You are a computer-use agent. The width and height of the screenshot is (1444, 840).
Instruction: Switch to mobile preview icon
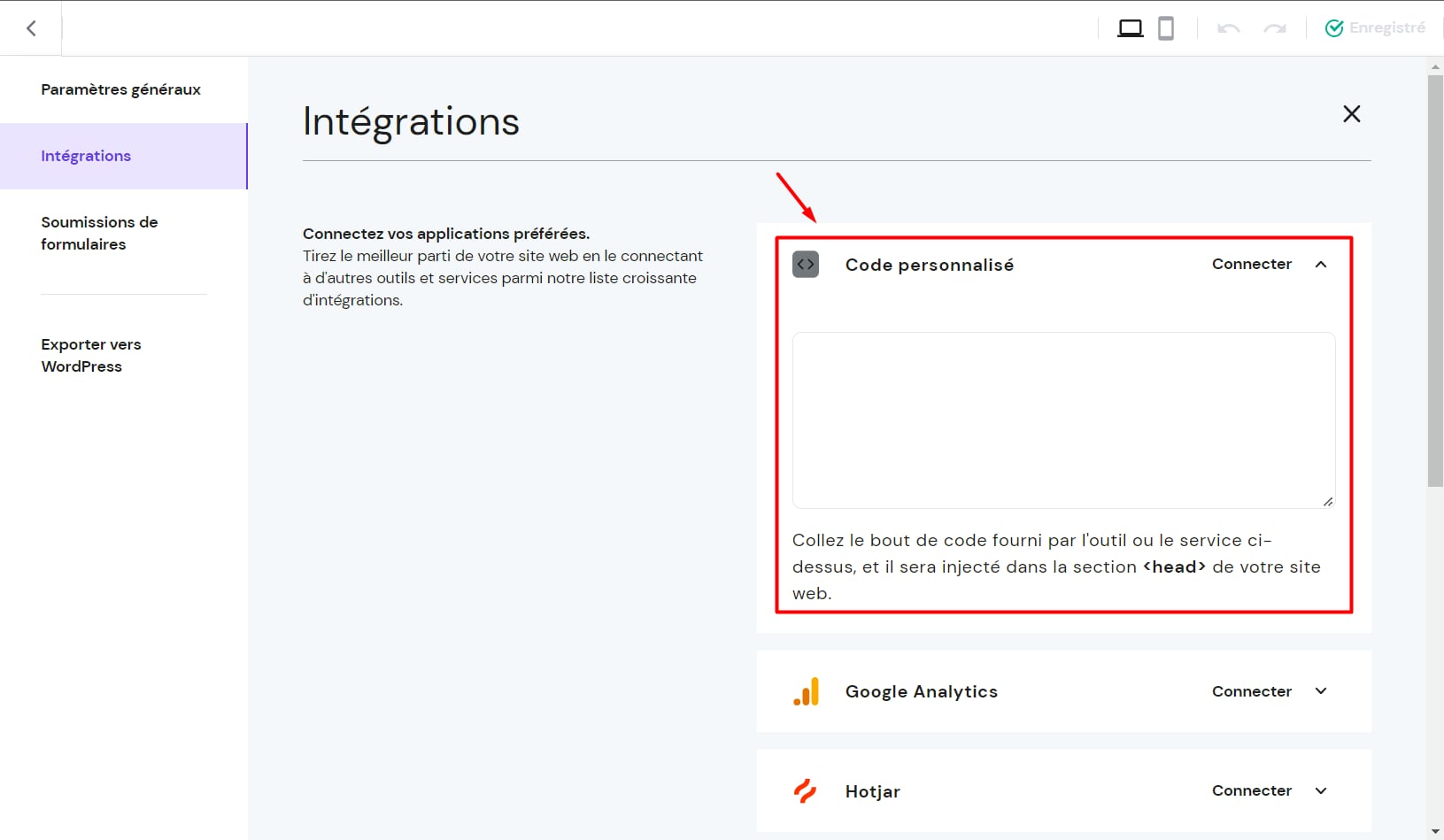1166,28
